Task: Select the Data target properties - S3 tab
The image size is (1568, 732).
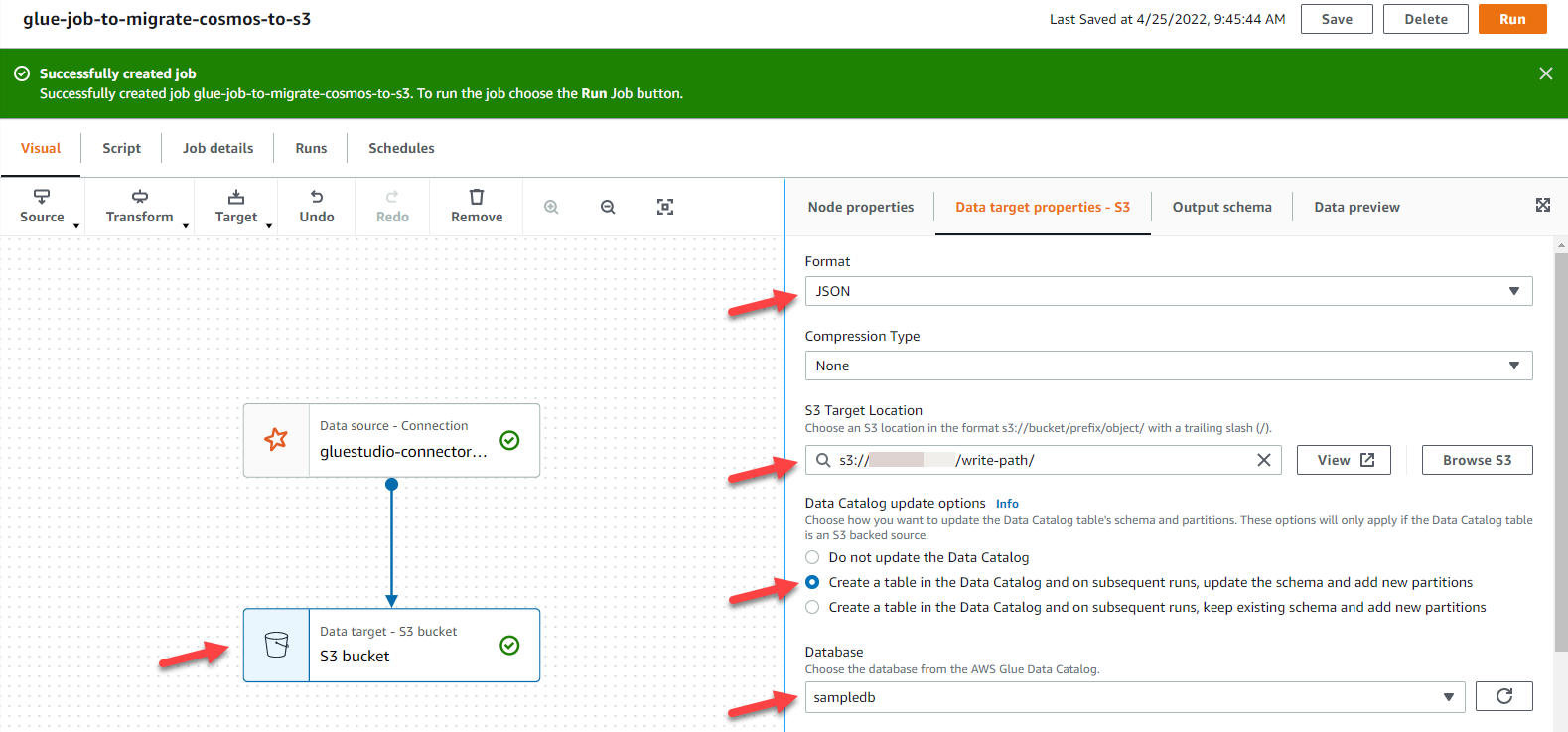Action: (x=1043, y=207)
